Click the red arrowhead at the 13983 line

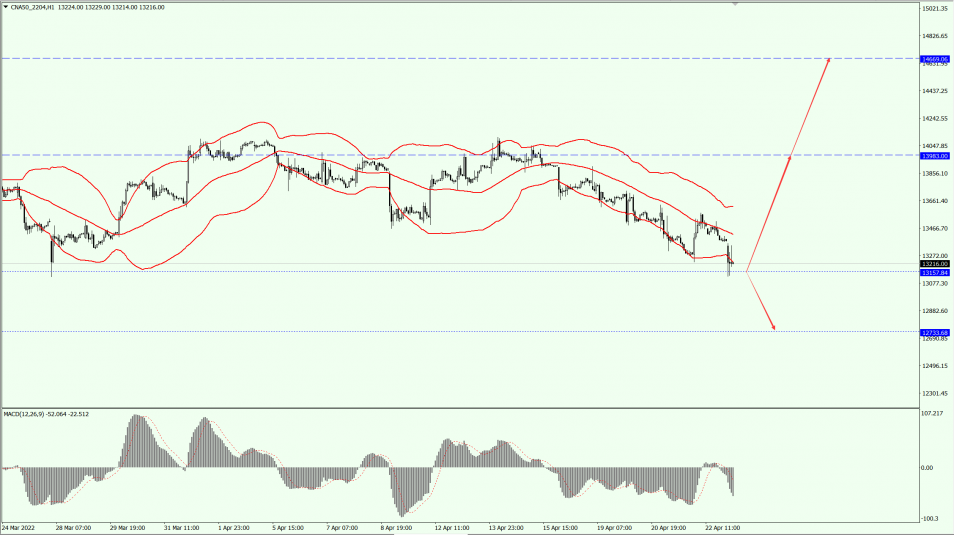click(x=791, y=157)
